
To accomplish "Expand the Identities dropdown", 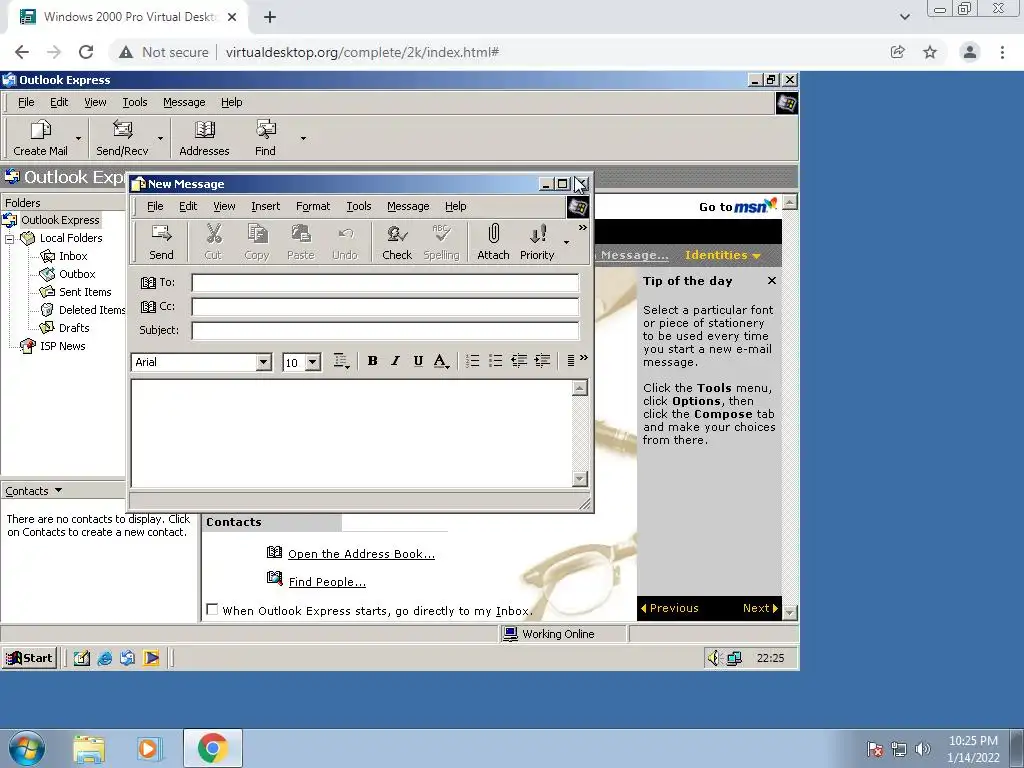I will tap(722, 255).
